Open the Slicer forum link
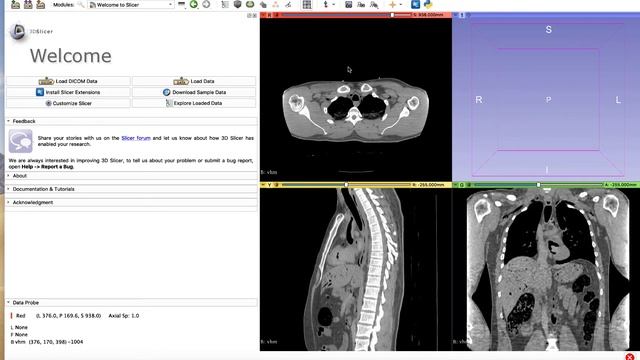 coord(136,138)
